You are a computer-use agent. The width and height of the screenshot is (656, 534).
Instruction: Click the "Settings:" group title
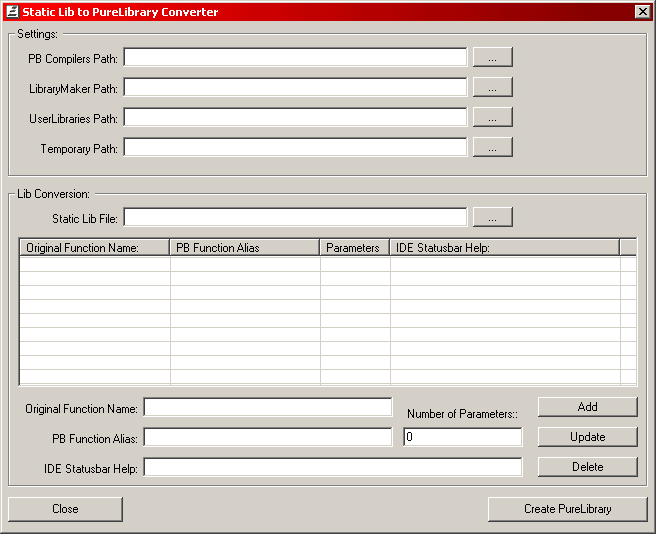pyautogui.click(x=37, y=34)
